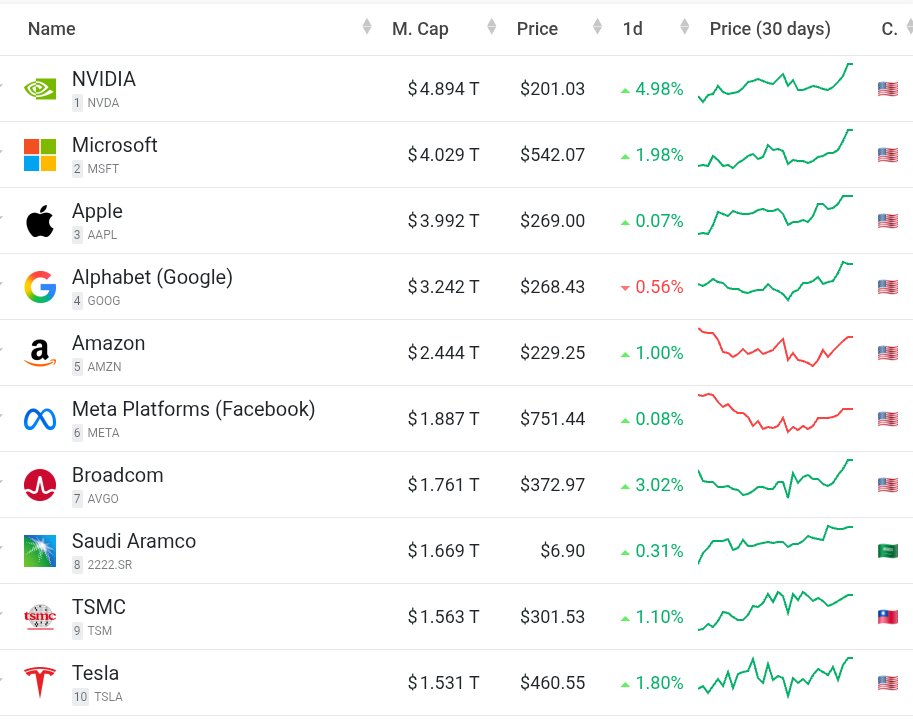Click the Saudi Arabia flag icon
Screen dimensions: 913x721
tap(887, 551)
